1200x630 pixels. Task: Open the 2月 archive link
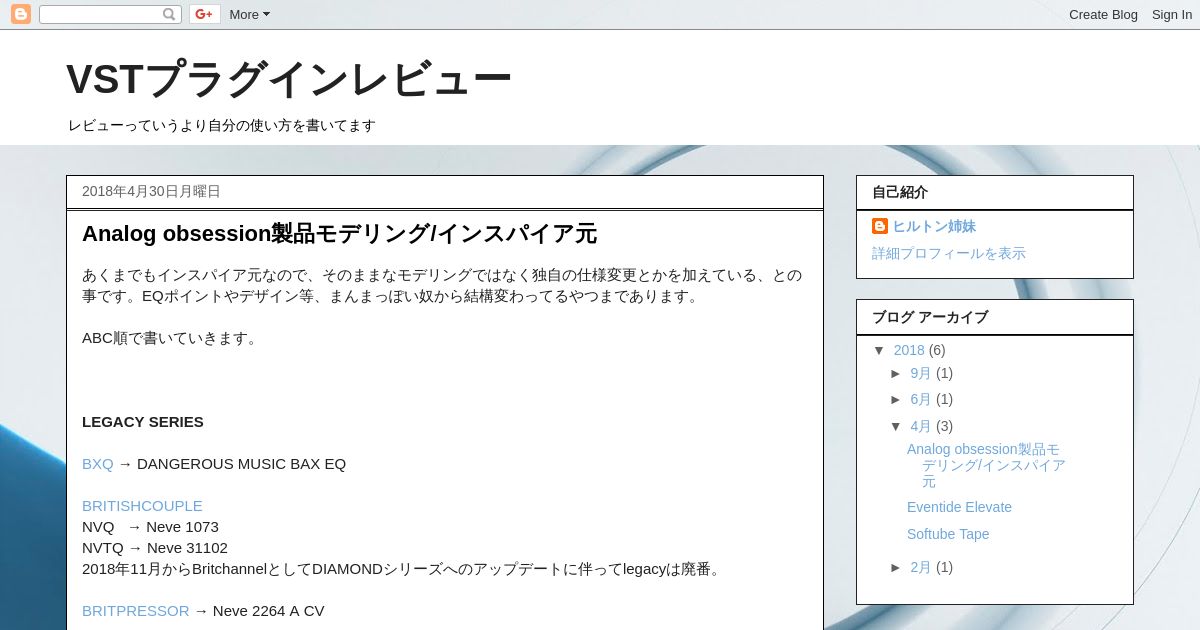point(921,567)
